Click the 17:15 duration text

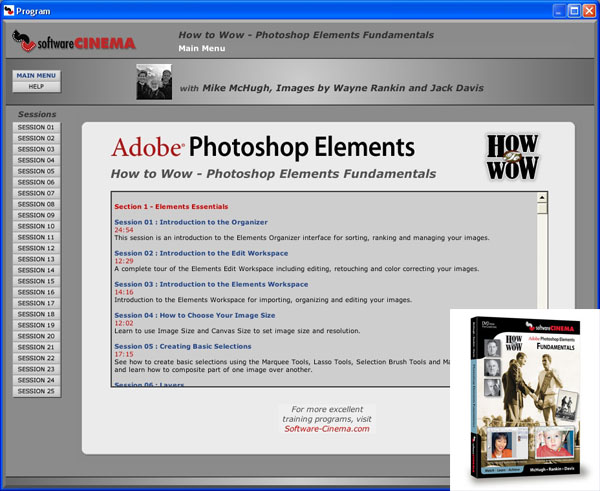124,354
